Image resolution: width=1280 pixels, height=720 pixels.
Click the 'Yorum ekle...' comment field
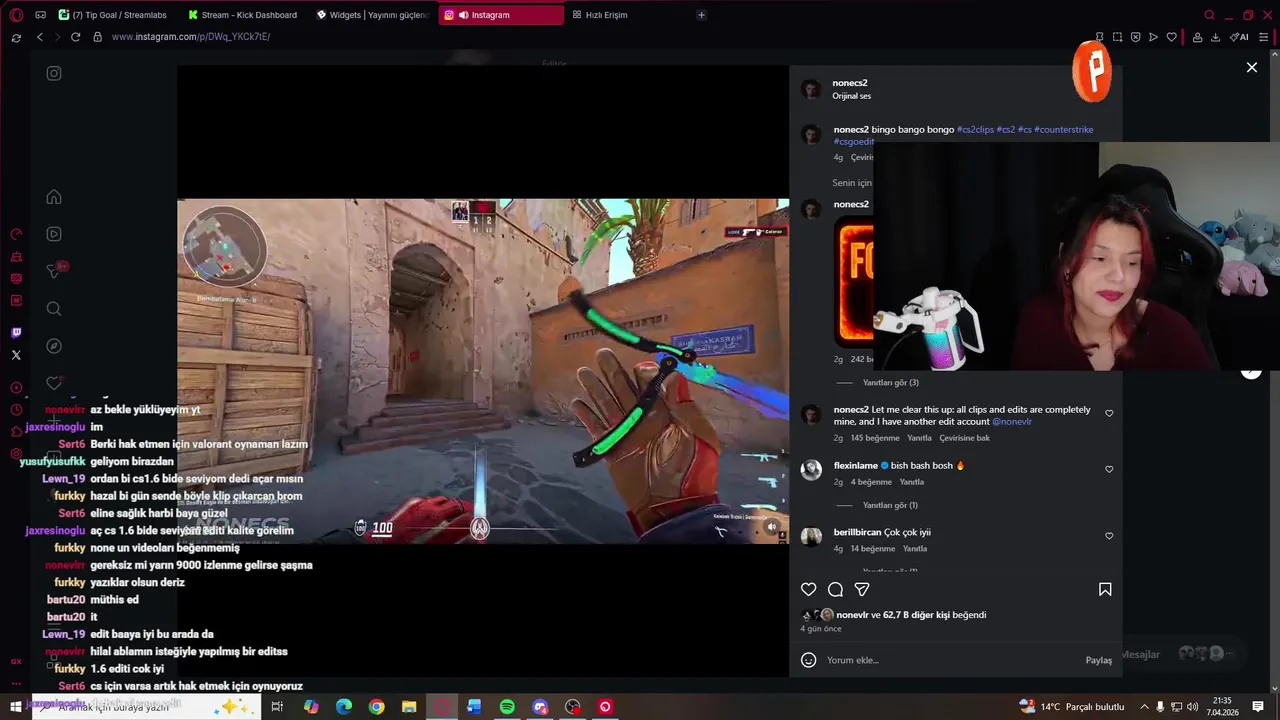950,660
